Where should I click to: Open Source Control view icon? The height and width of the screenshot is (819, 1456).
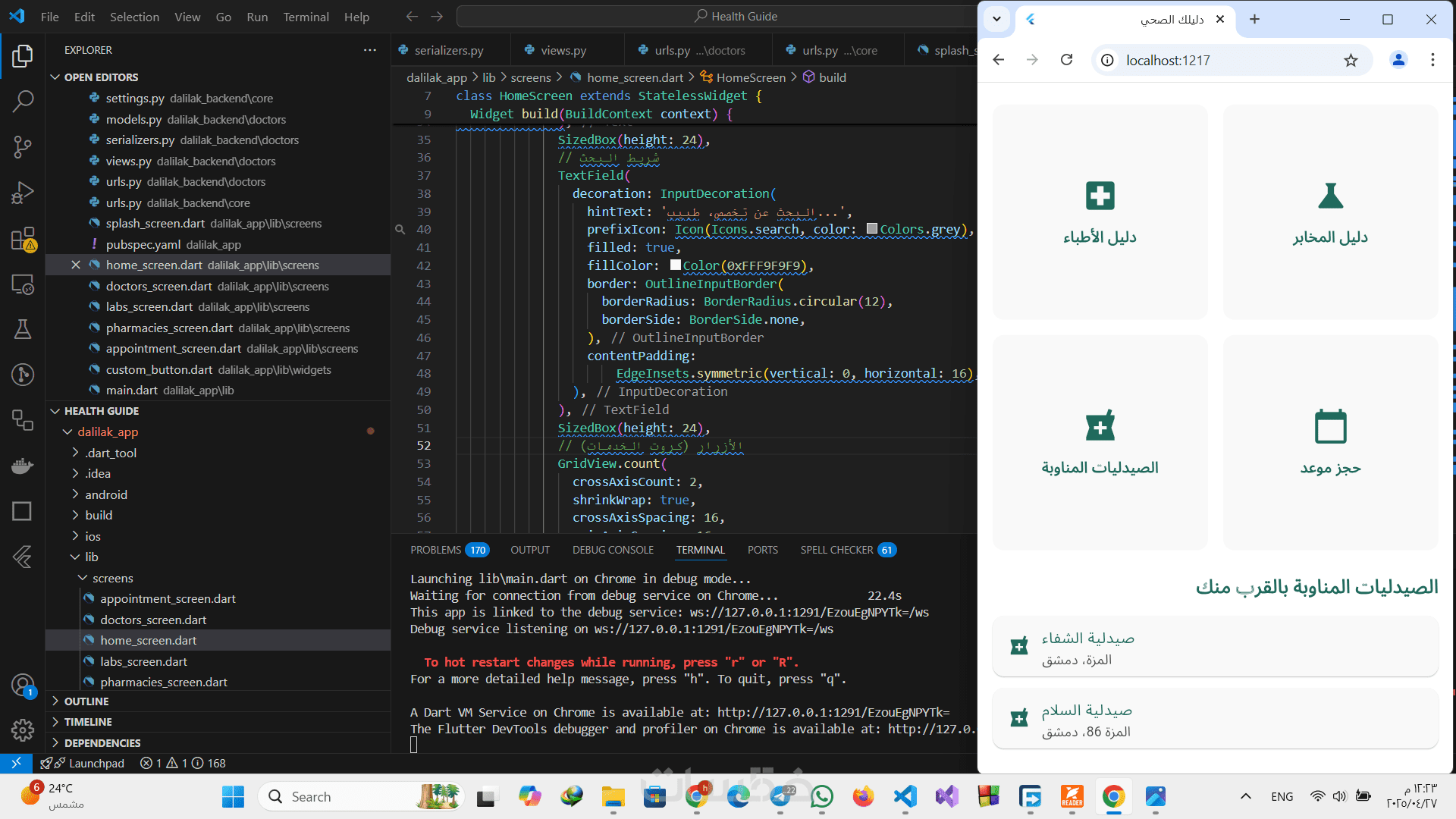pos(23,146)
